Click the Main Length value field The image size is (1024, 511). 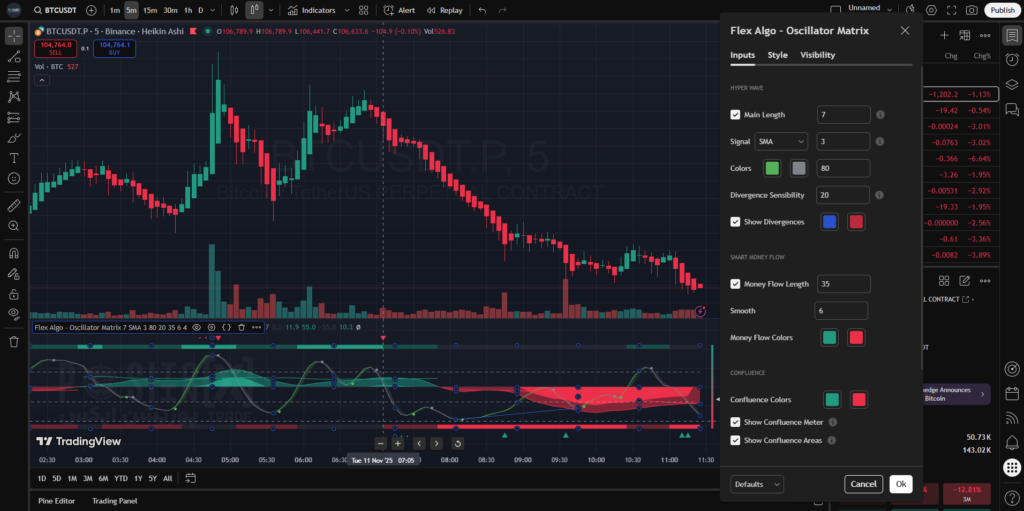coord(844,114)
